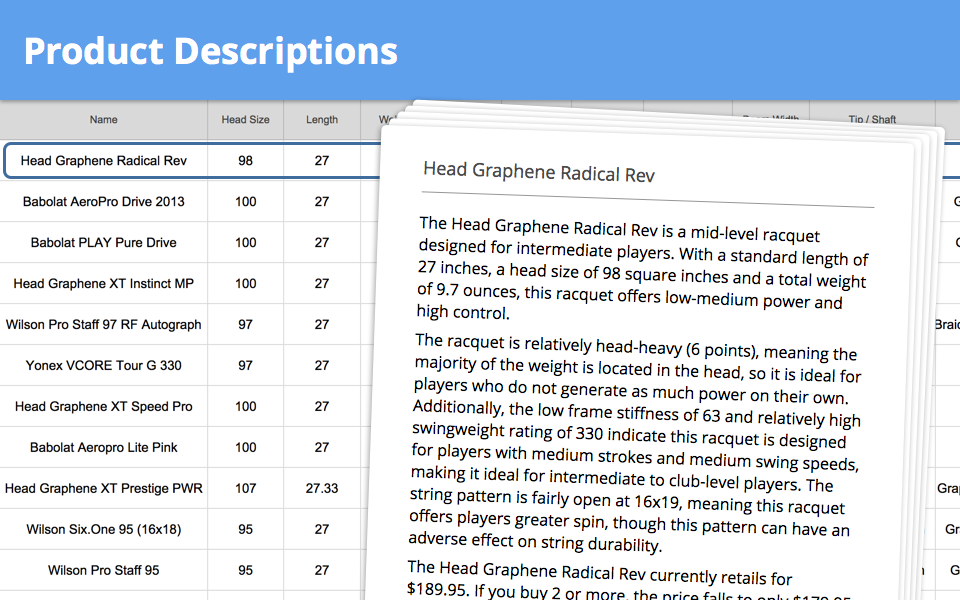Select the Head Graphene XT Prestige PWR cell
The height and width of the screenshot is (600, 960).
tap(103, 489)
